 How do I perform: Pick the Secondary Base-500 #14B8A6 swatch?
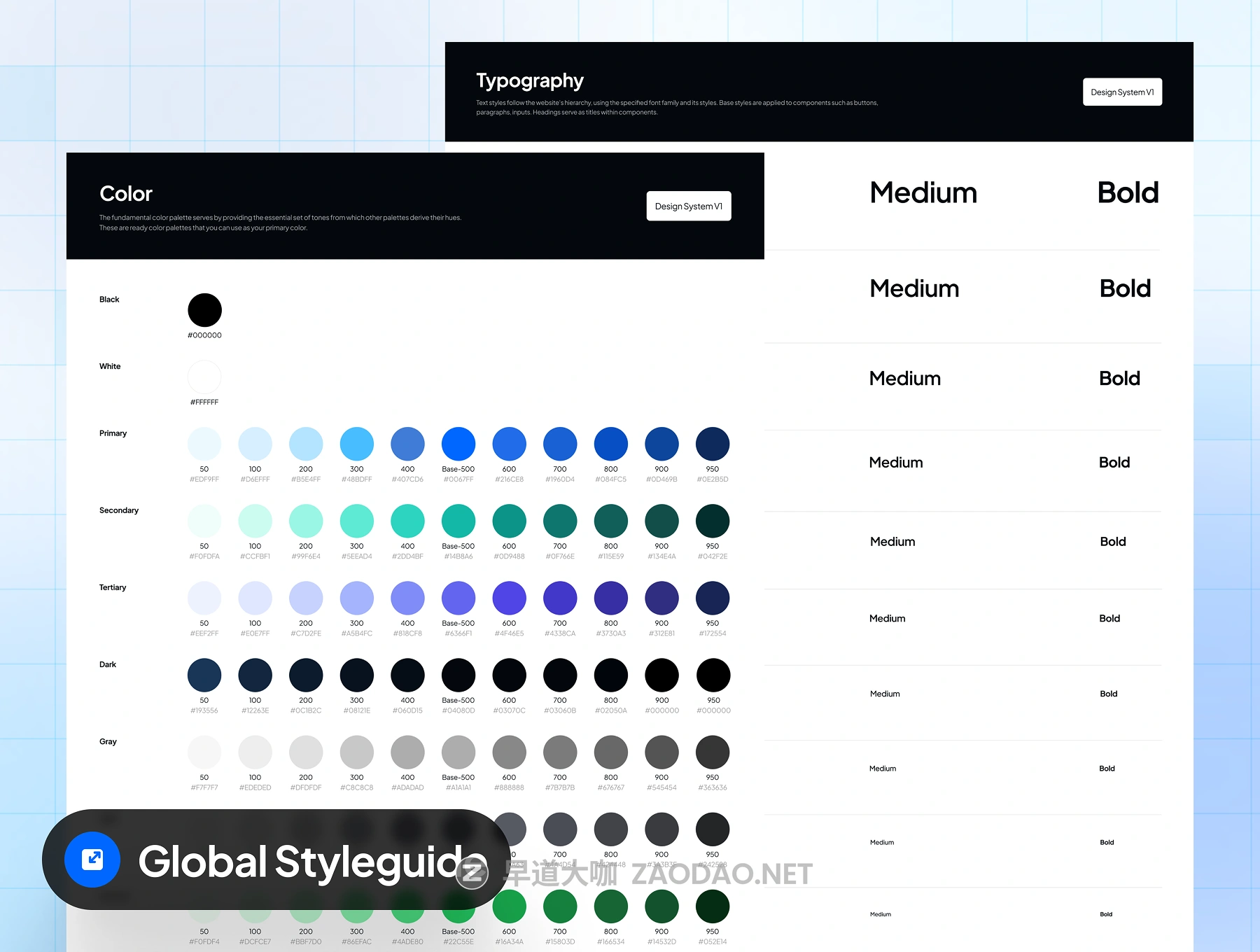click(458, 521)
